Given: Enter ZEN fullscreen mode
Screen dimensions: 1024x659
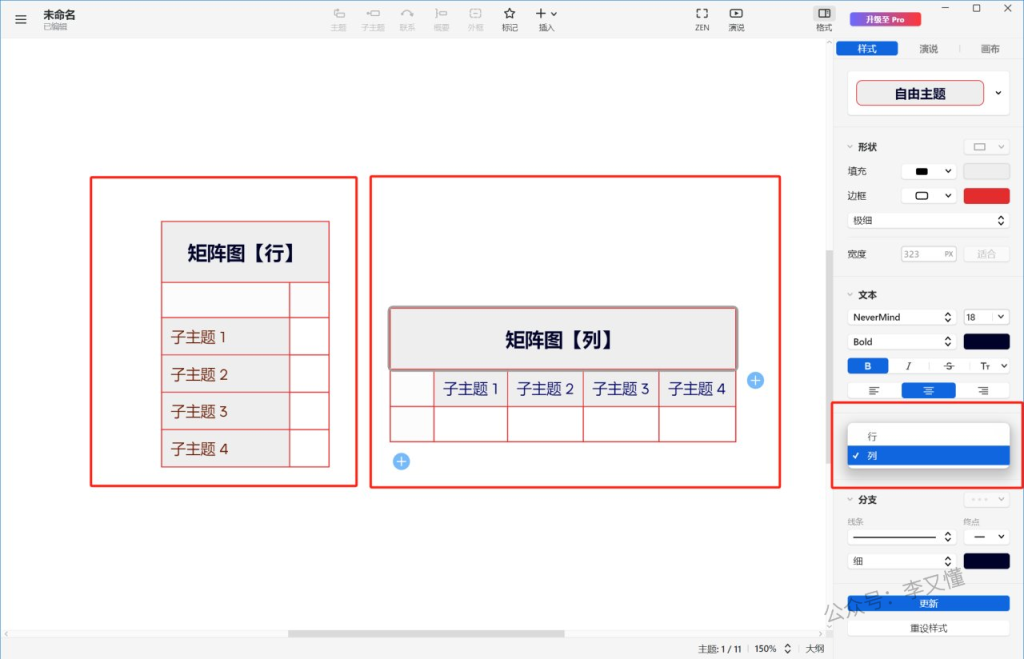Looking at the screenshot, I should click(702, 14).
